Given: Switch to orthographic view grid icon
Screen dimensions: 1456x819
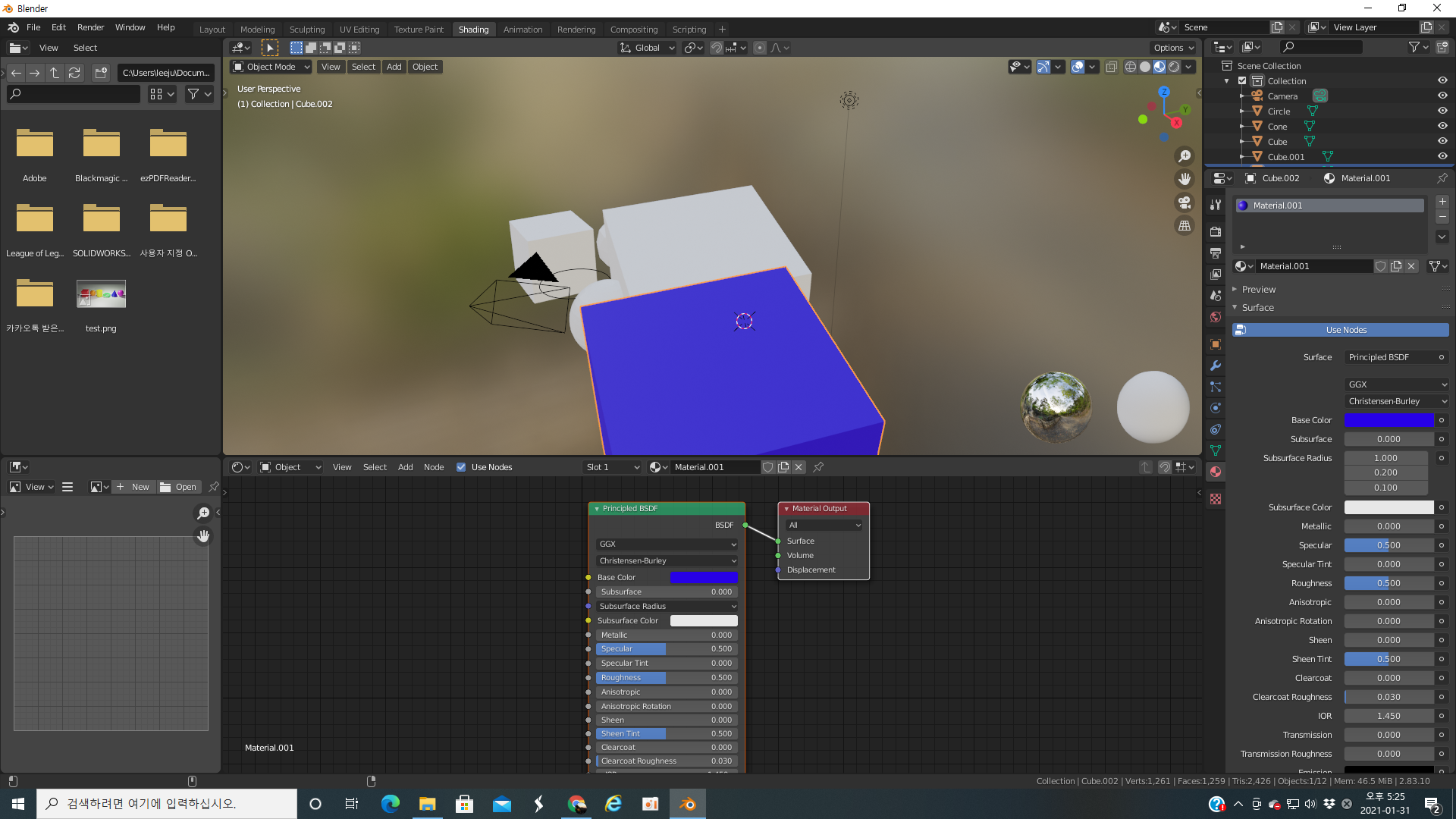Looking at the screenshot, I should point(1184,226).
